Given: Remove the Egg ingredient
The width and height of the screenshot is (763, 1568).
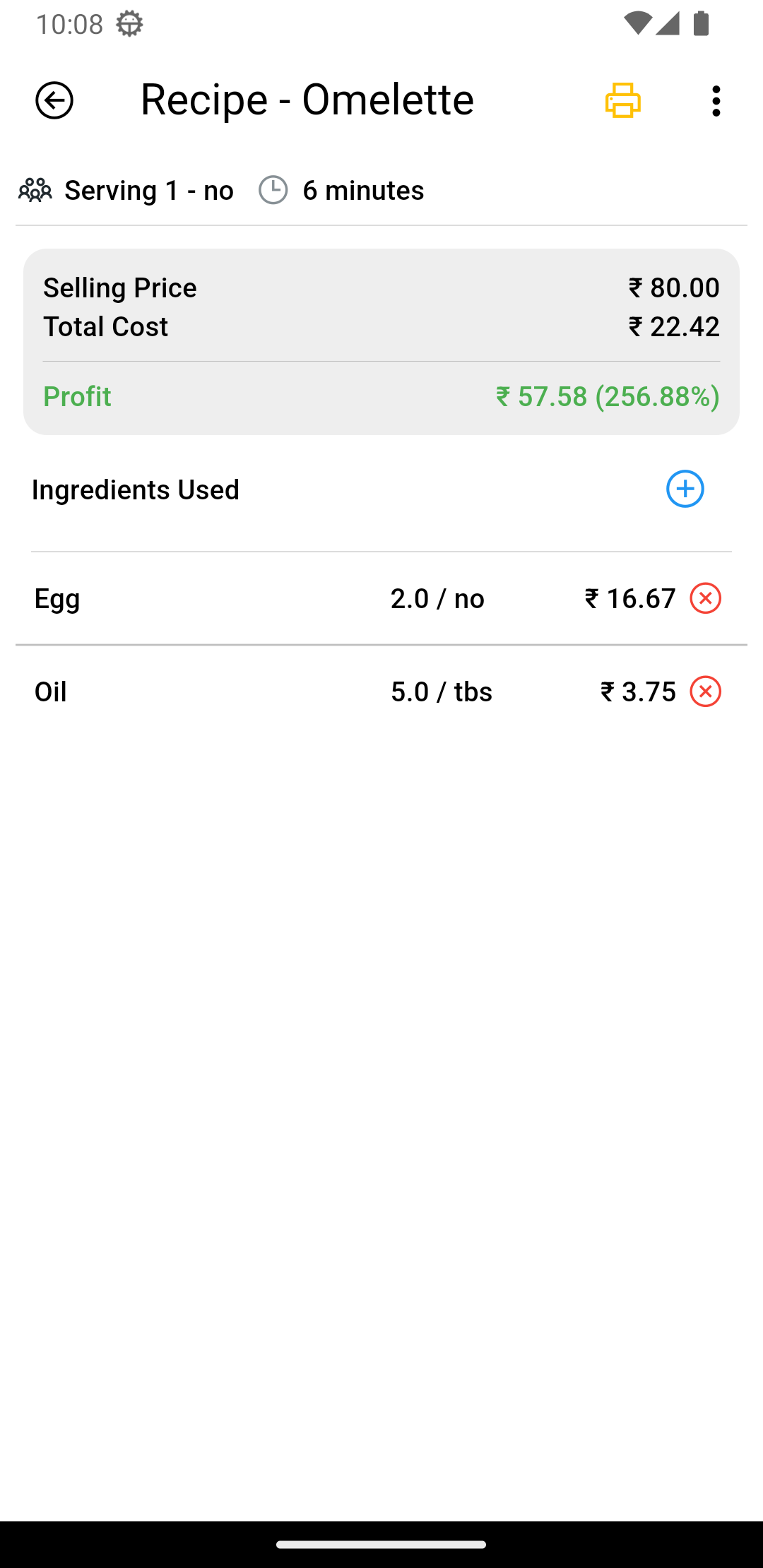Looking at the screenshot, I should click(705, 598).
